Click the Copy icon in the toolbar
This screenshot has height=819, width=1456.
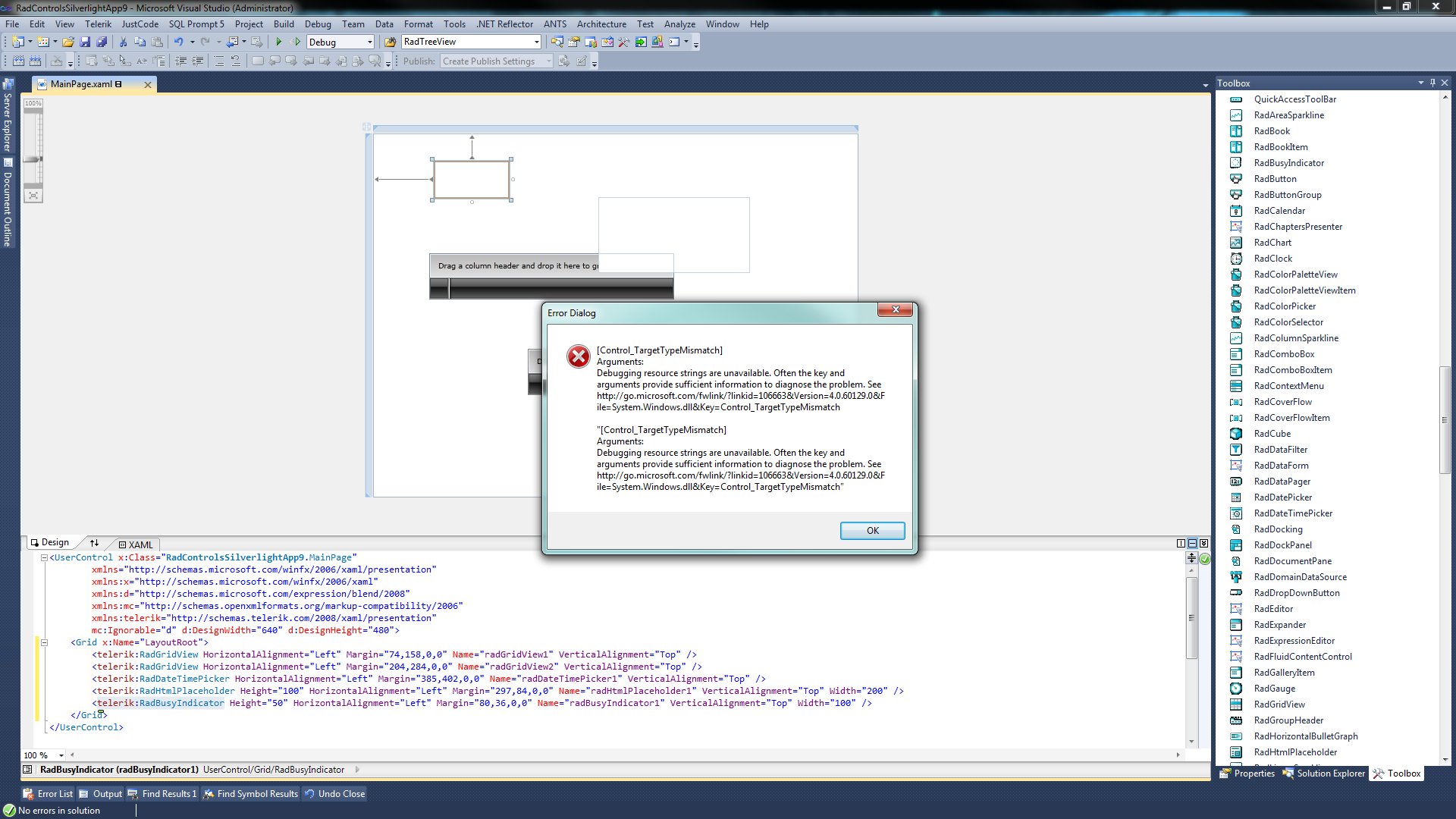click(140, 42)
